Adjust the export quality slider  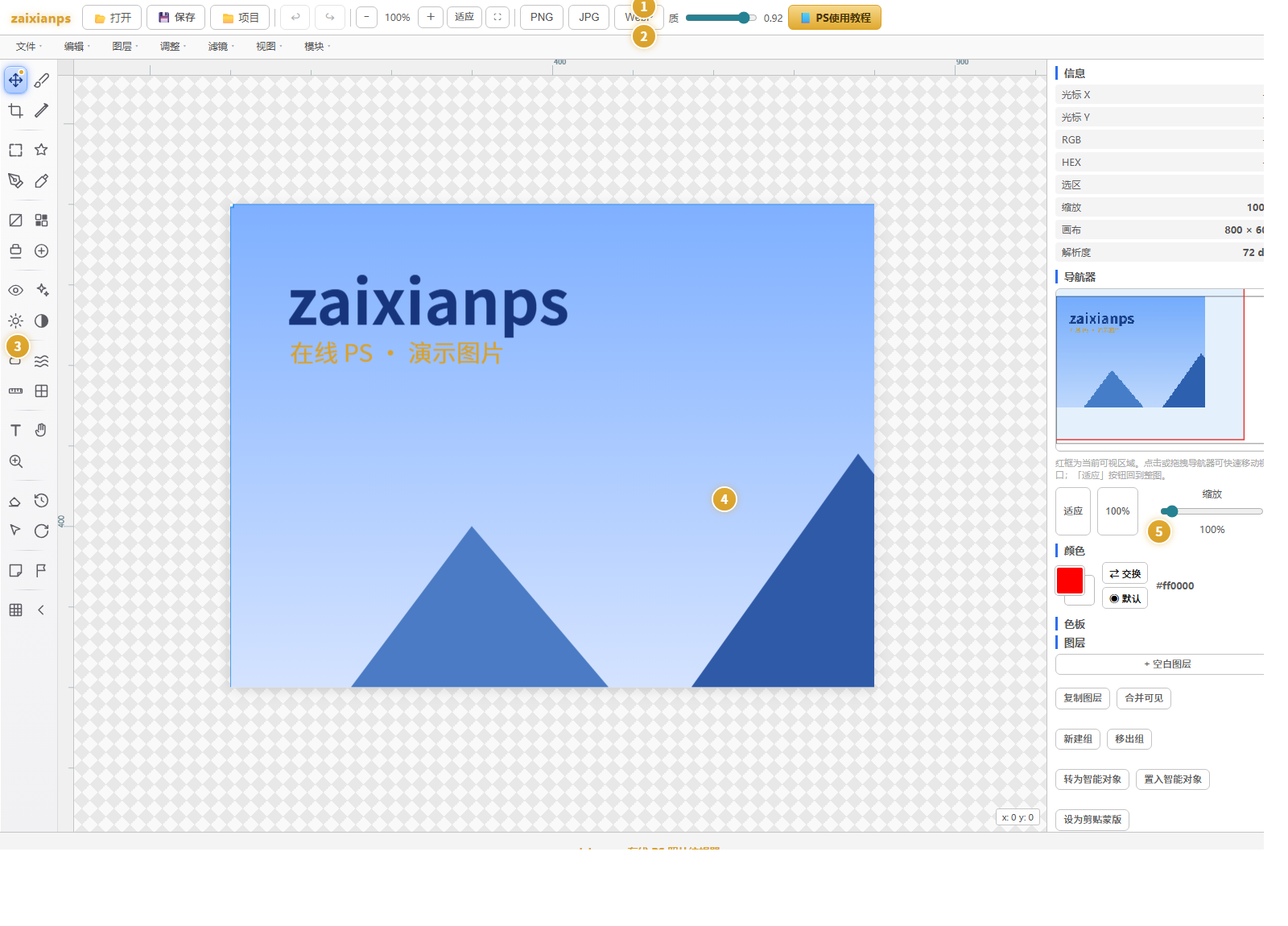(x=721, y=18)
